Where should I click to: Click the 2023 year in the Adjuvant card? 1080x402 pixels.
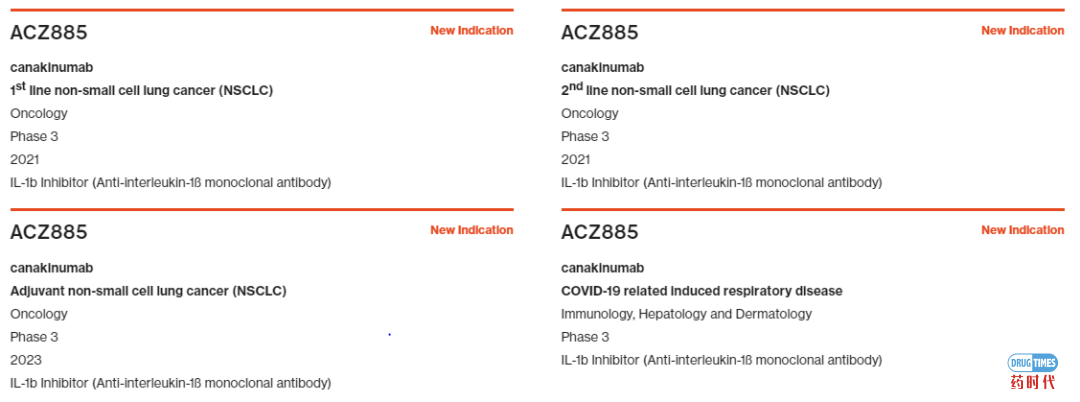26,360
